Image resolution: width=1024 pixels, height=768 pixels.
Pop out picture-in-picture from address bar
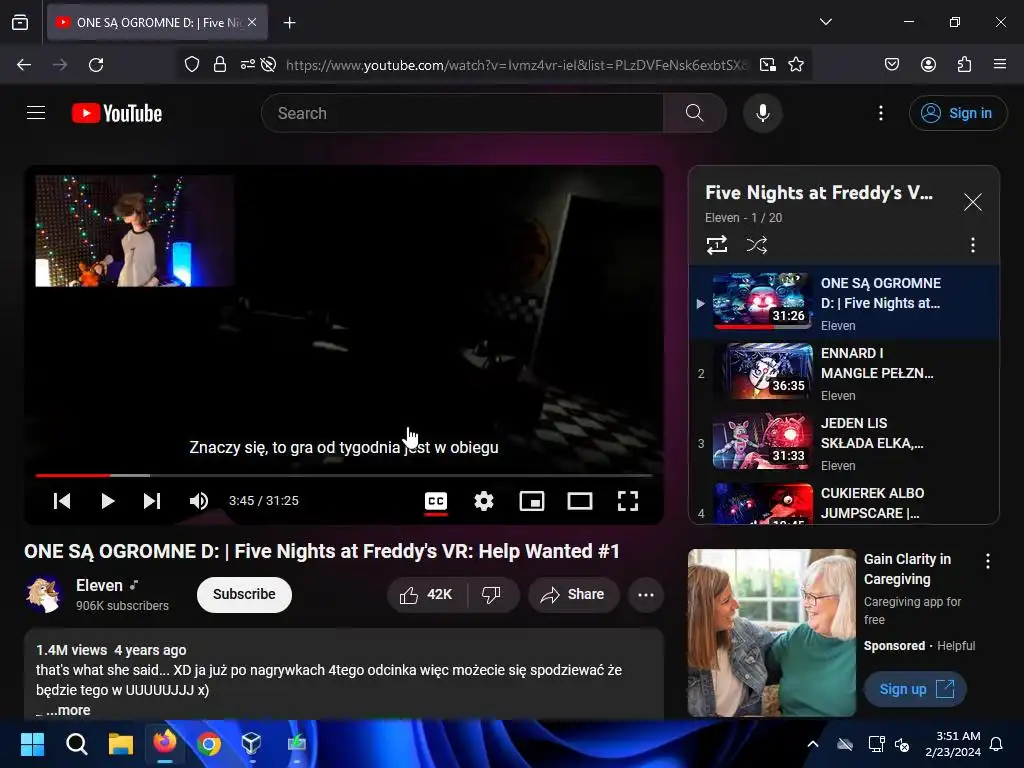pyautogui.click(x=768, y=65)
